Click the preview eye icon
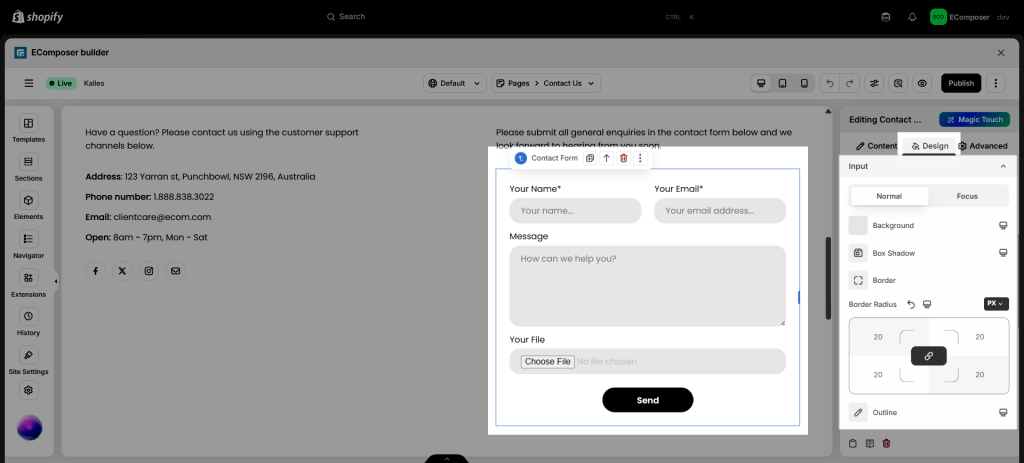1024x463 pixels. click(922, 83)
